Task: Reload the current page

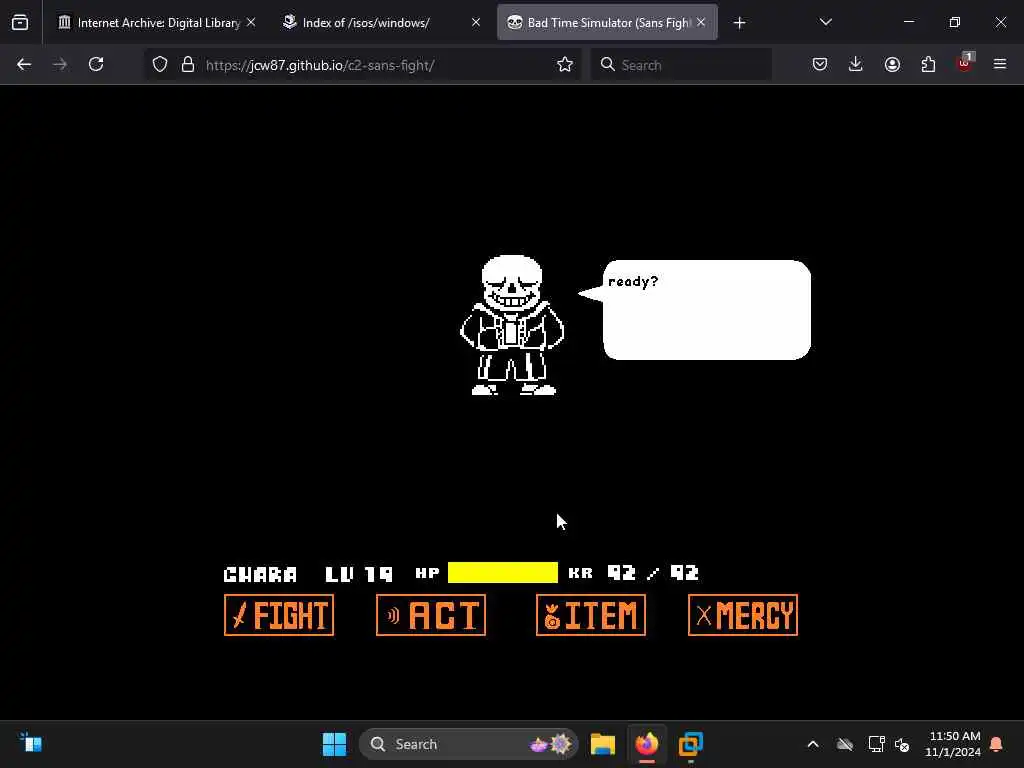Action: [96, 65]
